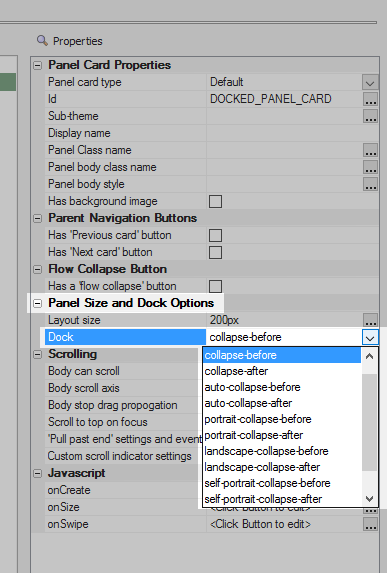Select the Body scroll axis property row
Viewport: 387px width, 573px height.
coord(124,388)
